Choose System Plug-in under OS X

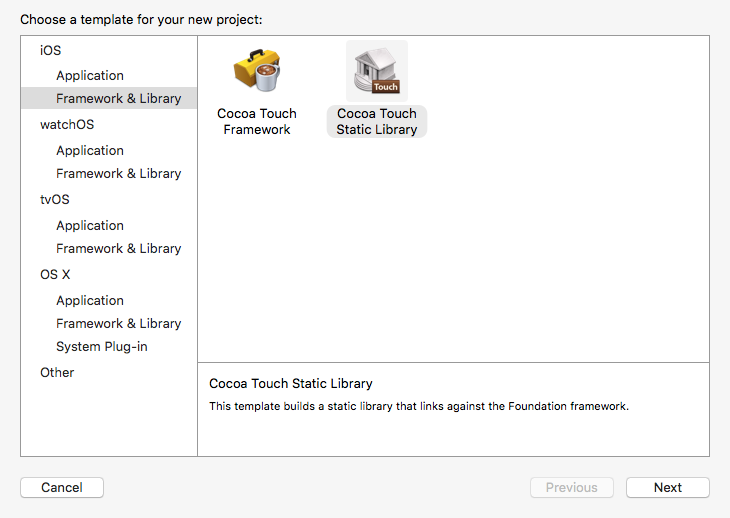(x=101, y=346)
